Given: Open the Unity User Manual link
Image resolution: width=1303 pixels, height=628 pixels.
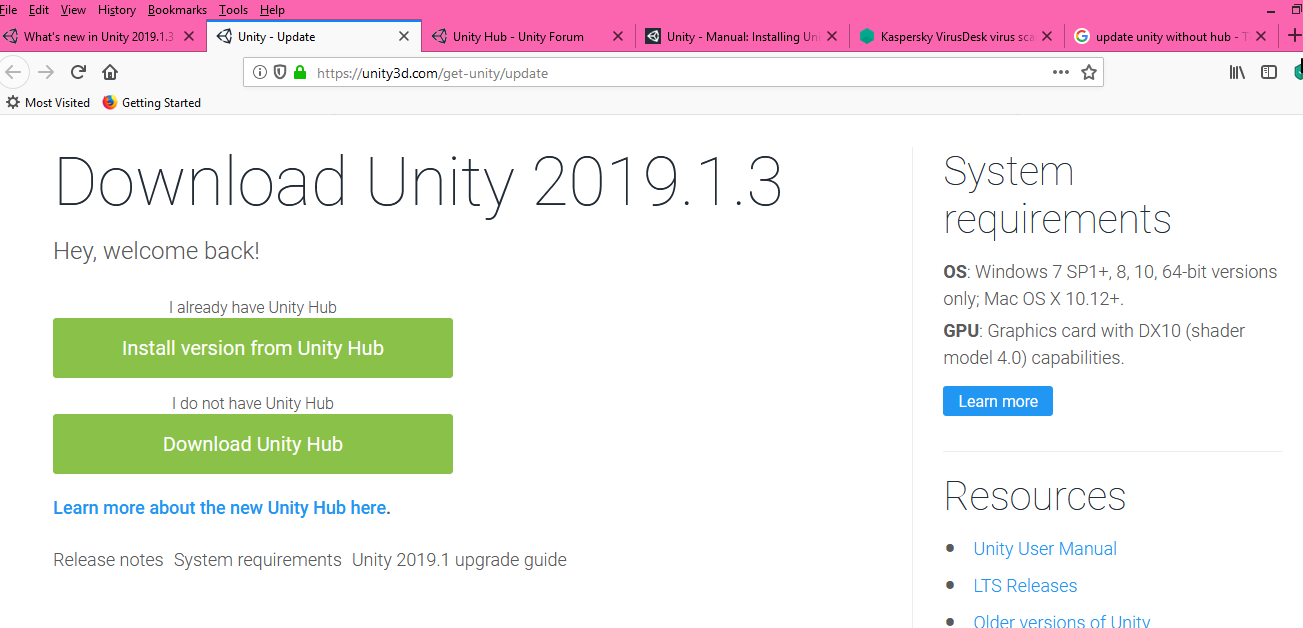Looking at the screenshot, I should pos(1044,548).
